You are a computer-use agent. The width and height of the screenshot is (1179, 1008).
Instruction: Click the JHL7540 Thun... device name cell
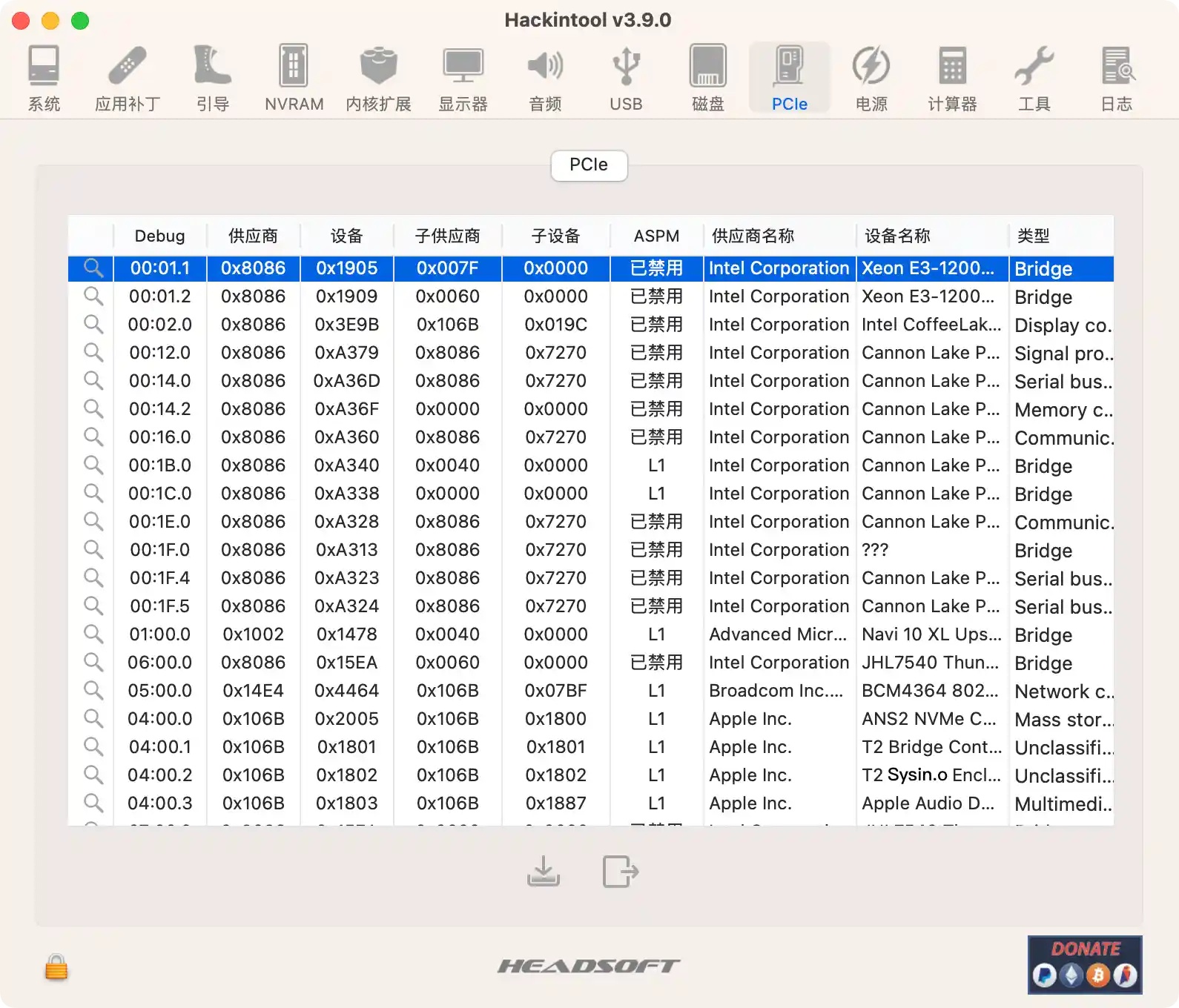pyautogui.click(x=931, y=662)
